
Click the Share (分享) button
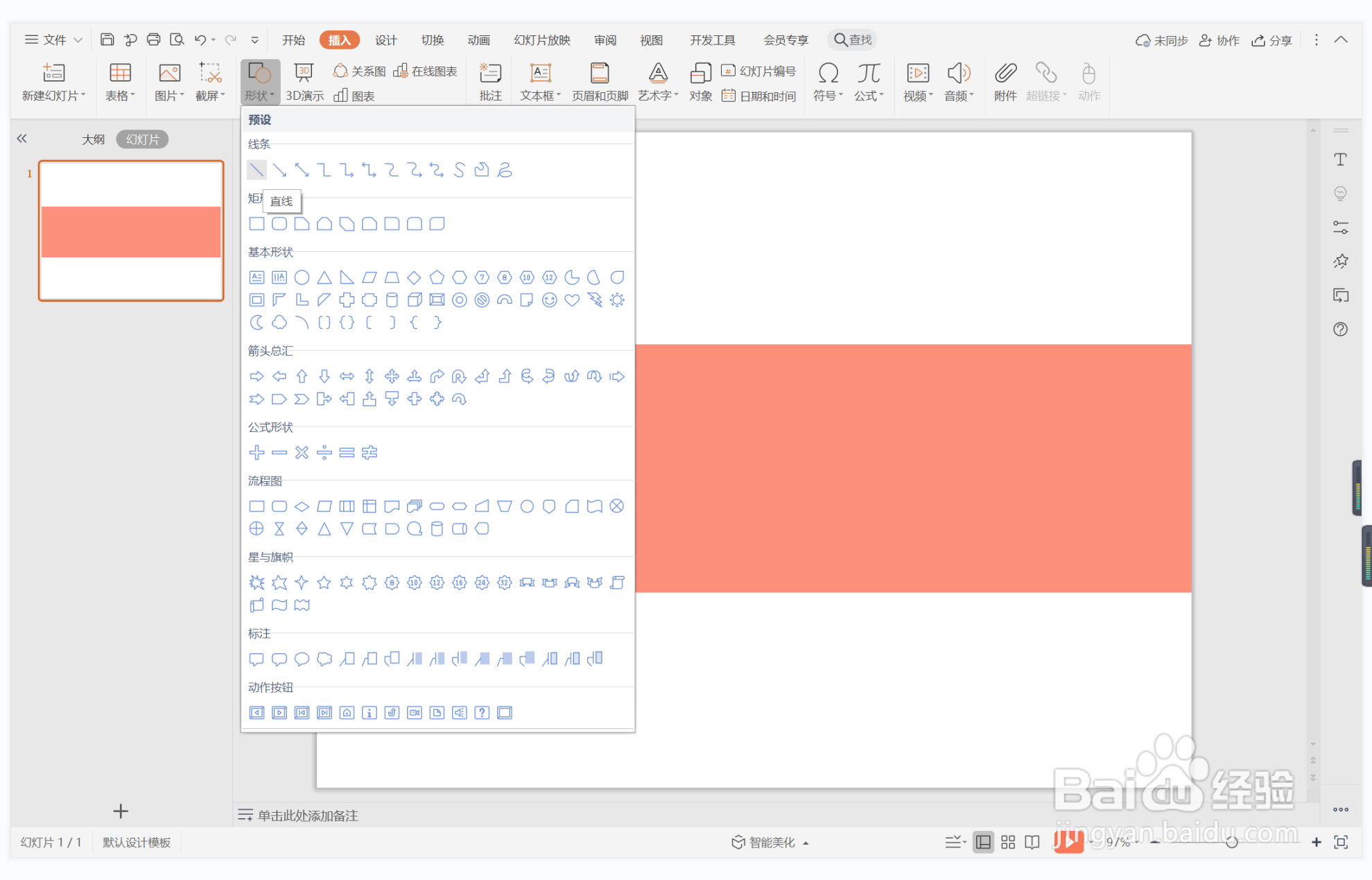1271,40
